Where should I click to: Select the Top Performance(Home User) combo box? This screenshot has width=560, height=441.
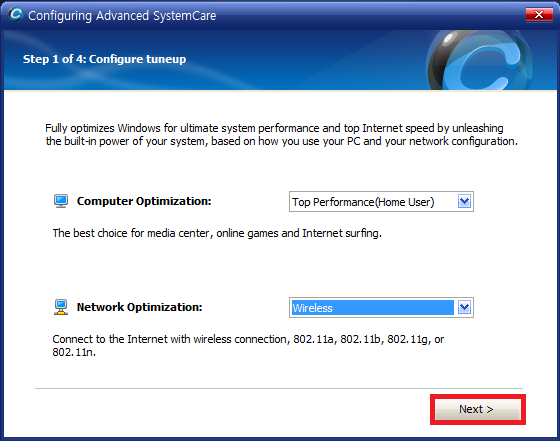pyautogui.click(x=381, y=202)
